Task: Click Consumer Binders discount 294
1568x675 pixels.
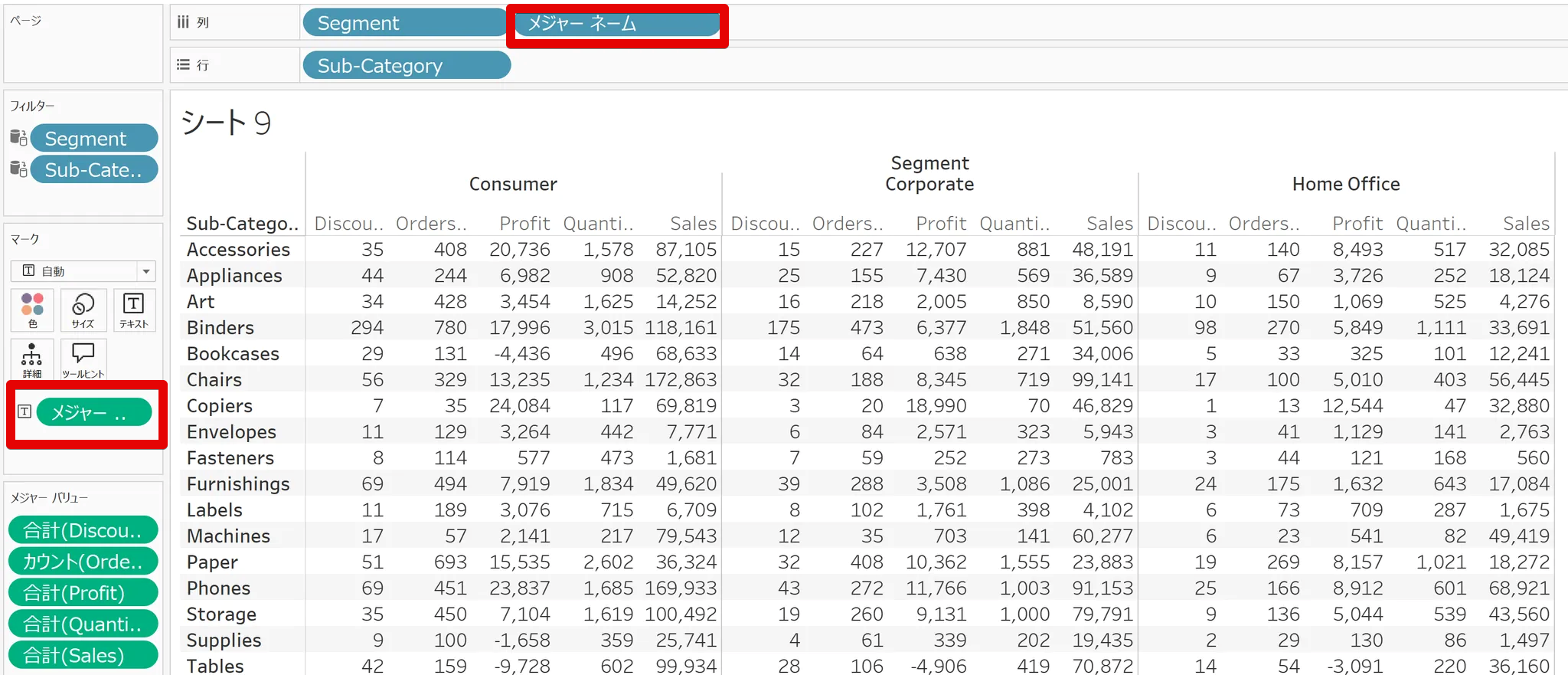Action: (x=367, y=328)
